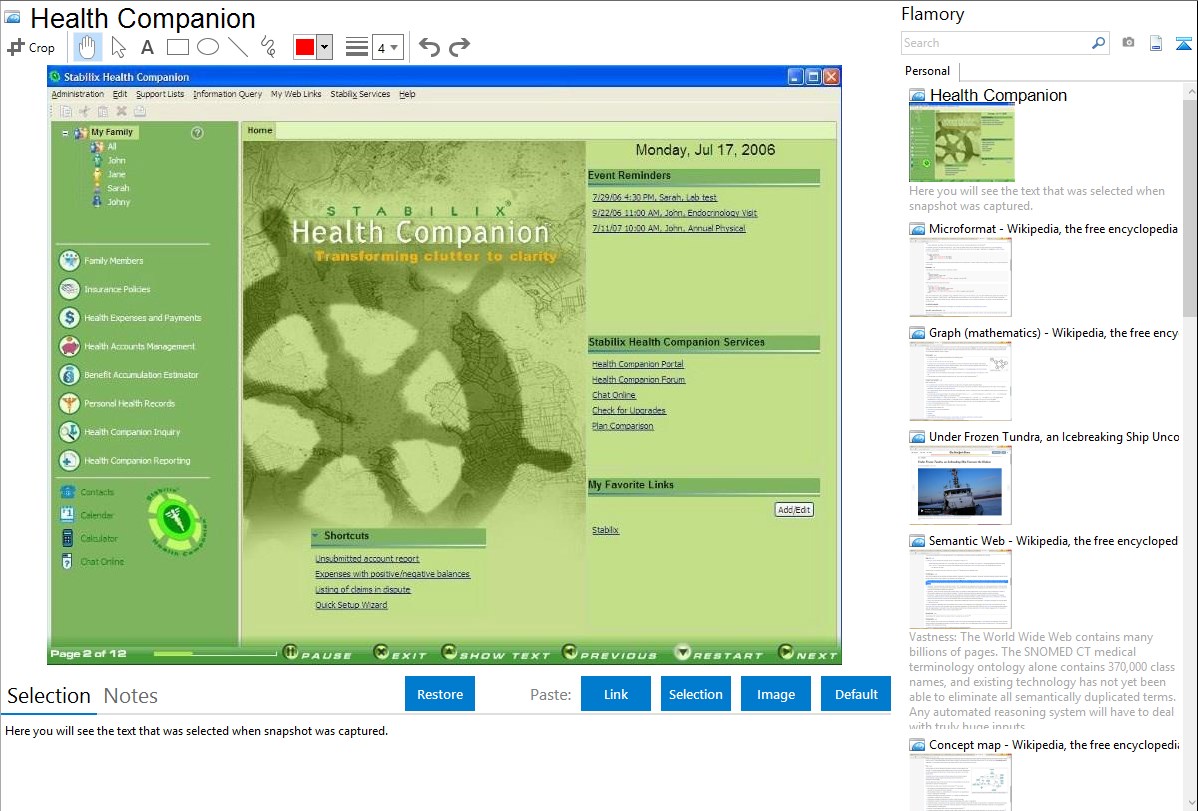Click the Calendar icon in sidebar
The width and height of the screenshot is (1198, 811).
click(x=67, y=515)
